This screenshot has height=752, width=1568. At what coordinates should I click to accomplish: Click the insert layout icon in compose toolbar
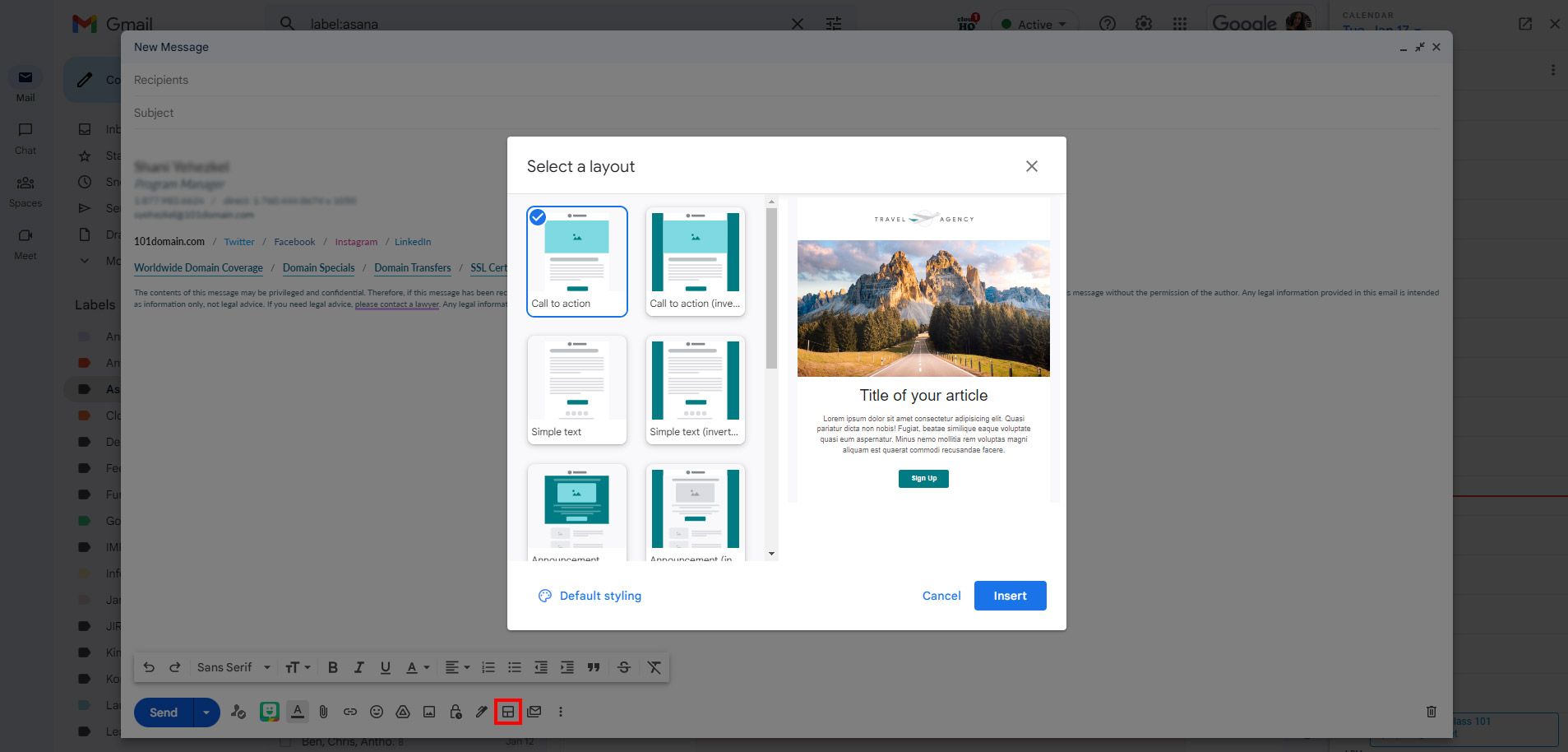(x=508, y=712)
